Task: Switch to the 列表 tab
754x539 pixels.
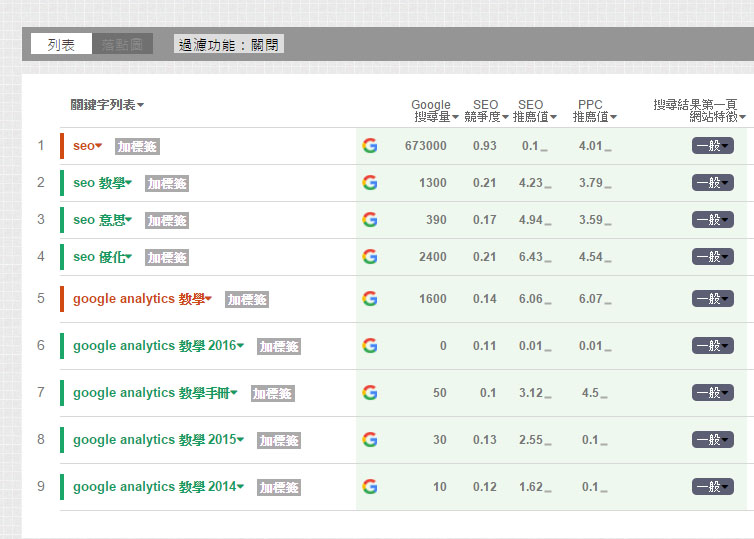Action: (x=61, y=44)
